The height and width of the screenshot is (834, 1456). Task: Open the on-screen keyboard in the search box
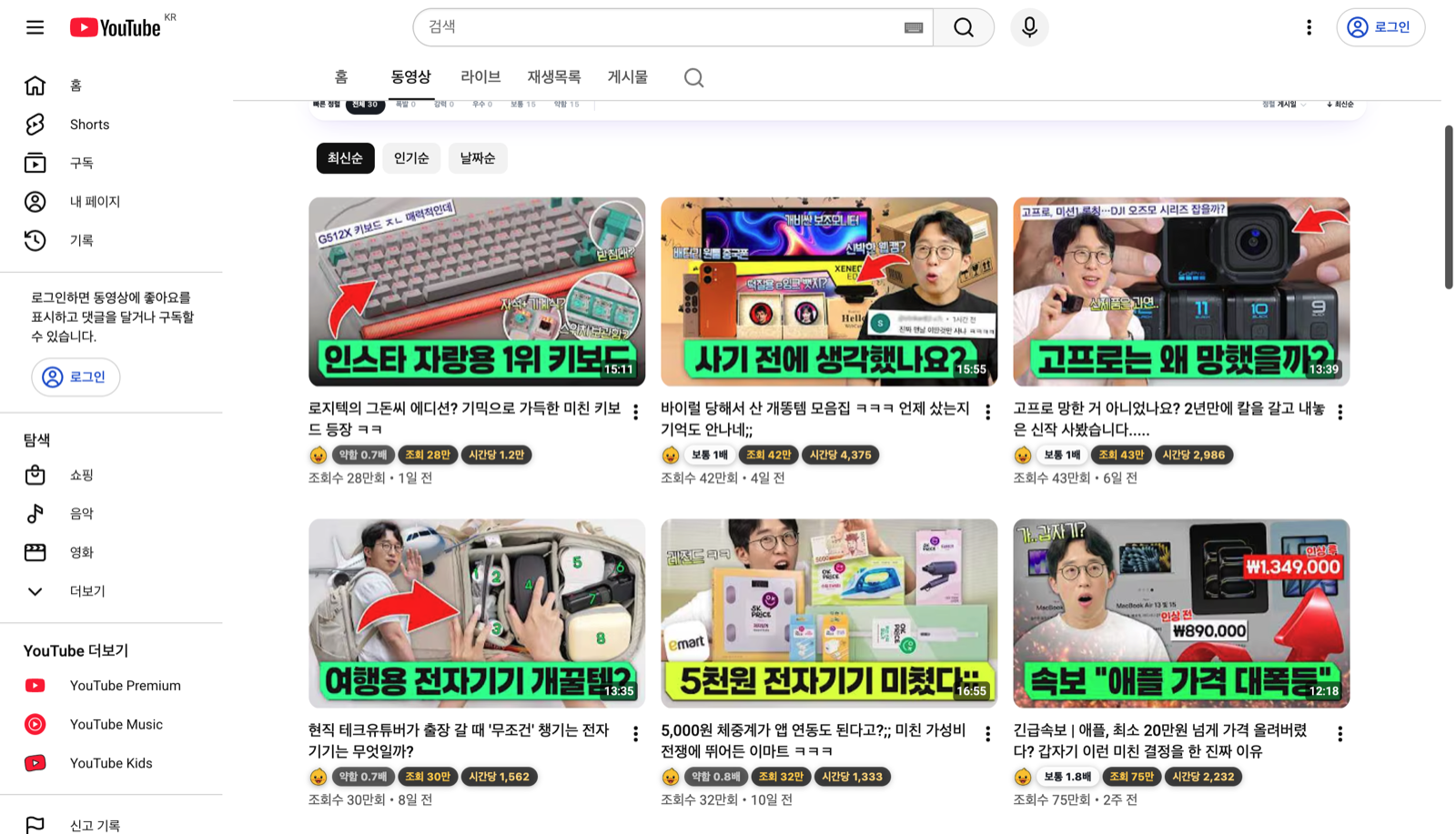tap(914, 28)
